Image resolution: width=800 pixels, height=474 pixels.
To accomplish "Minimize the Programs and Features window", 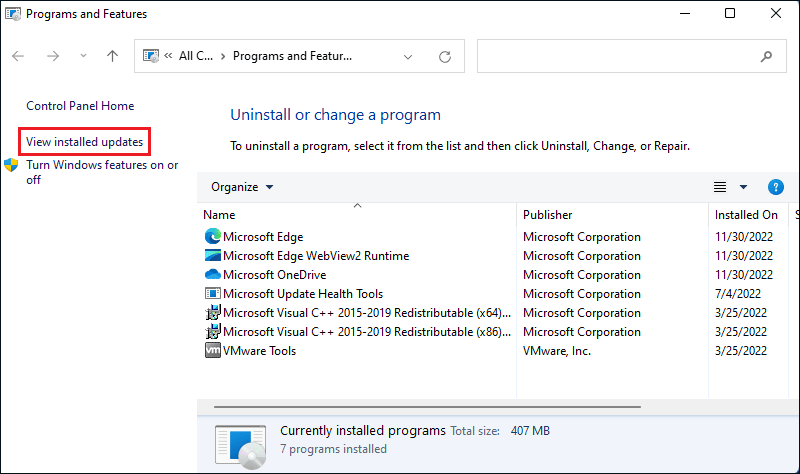I will [x=685, y=13].
